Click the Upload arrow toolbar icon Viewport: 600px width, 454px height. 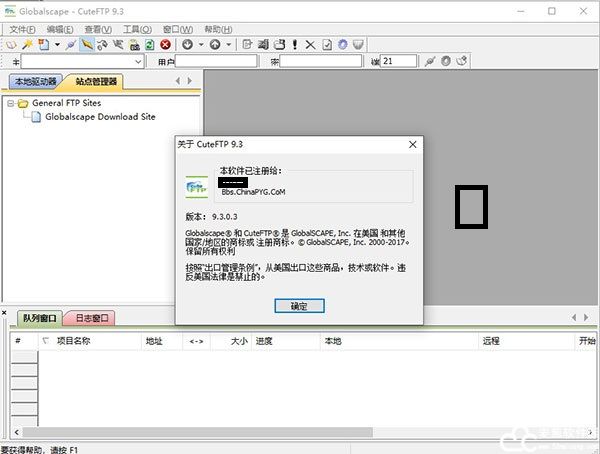tap(215, 45)
